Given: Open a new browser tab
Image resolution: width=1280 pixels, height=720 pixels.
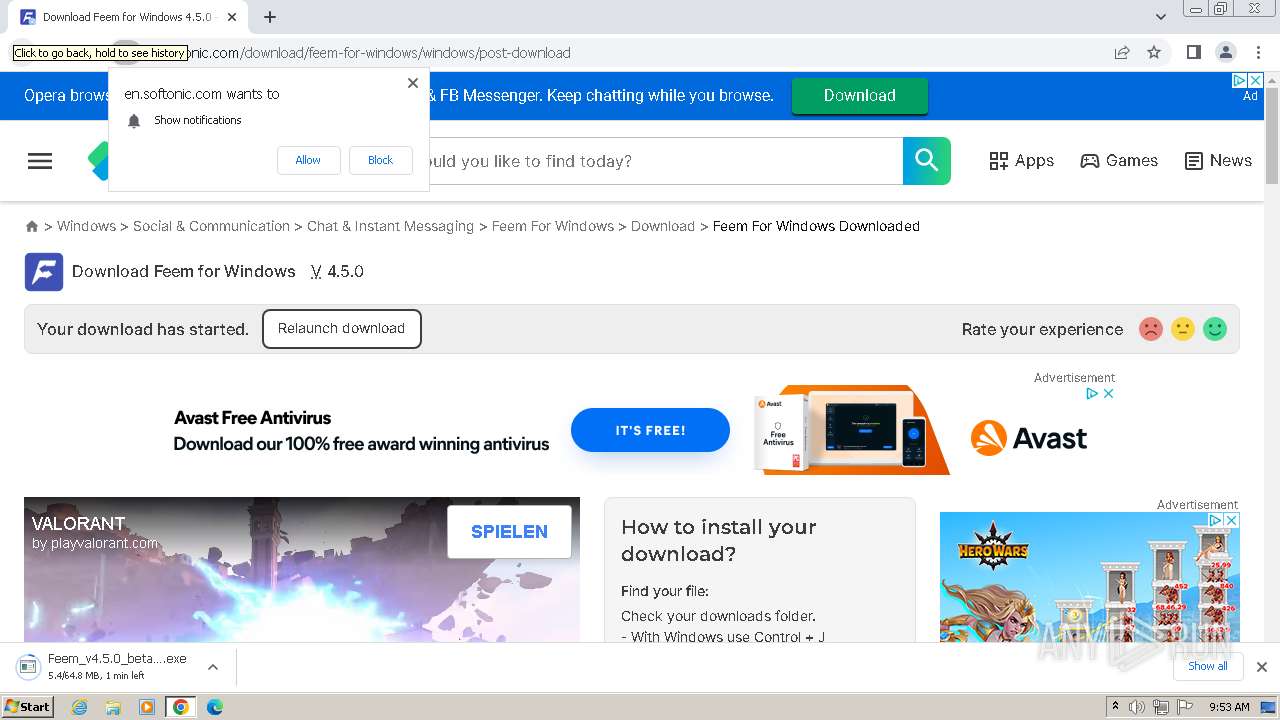Looking at the screenshot, I should pyautogui.click(x=270, y=17).
